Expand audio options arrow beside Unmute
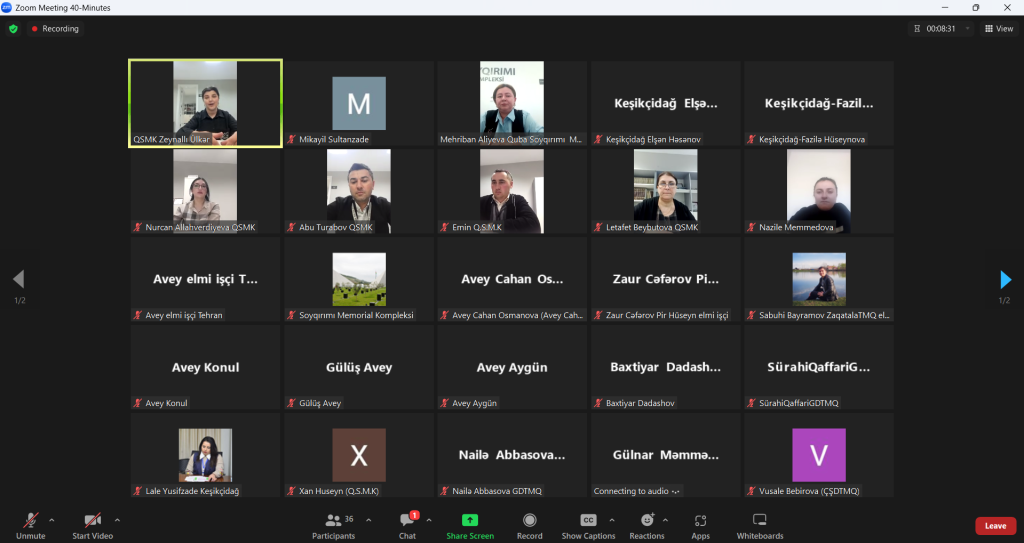Image resolution: width=1024 pixels, height=543 pixels. tap(52, 520)
